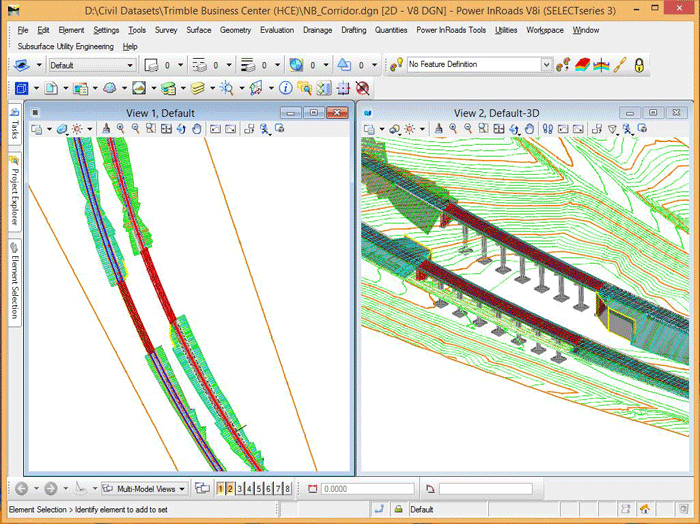The height and width of the screenshot is (524, 700).
Task: Click the Zoom In magnifier in View 2
Action: 451,129
